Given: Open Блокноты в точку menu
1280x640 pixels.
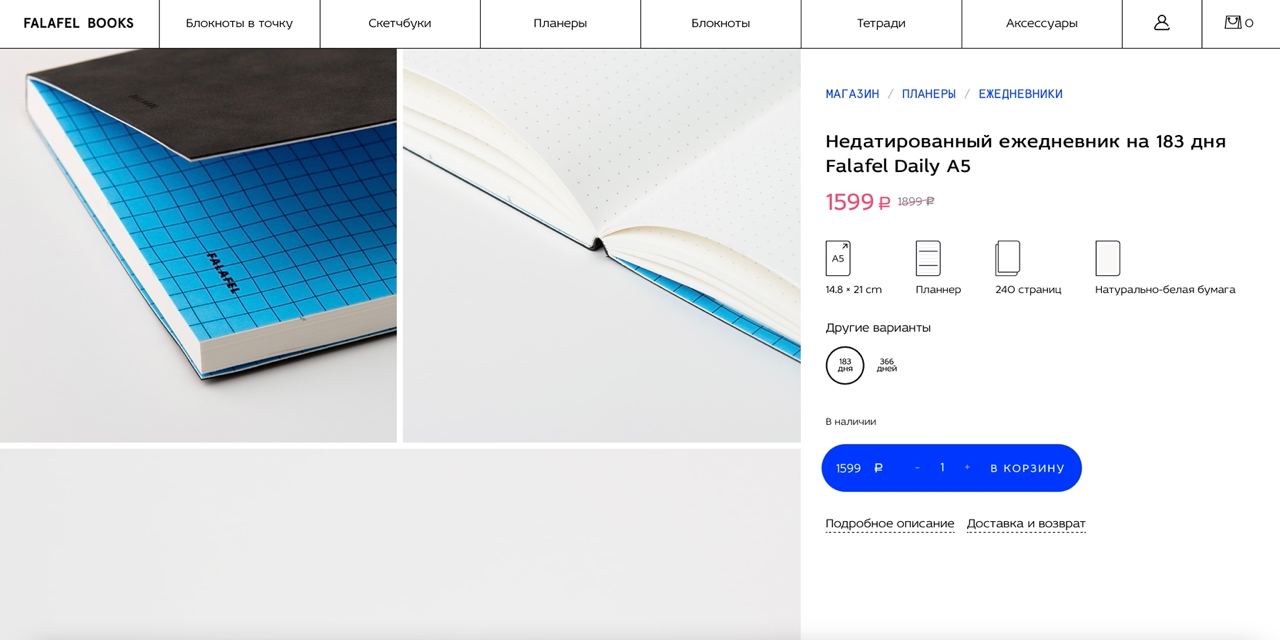Looking at the screenshot, I should click(239, 23).
